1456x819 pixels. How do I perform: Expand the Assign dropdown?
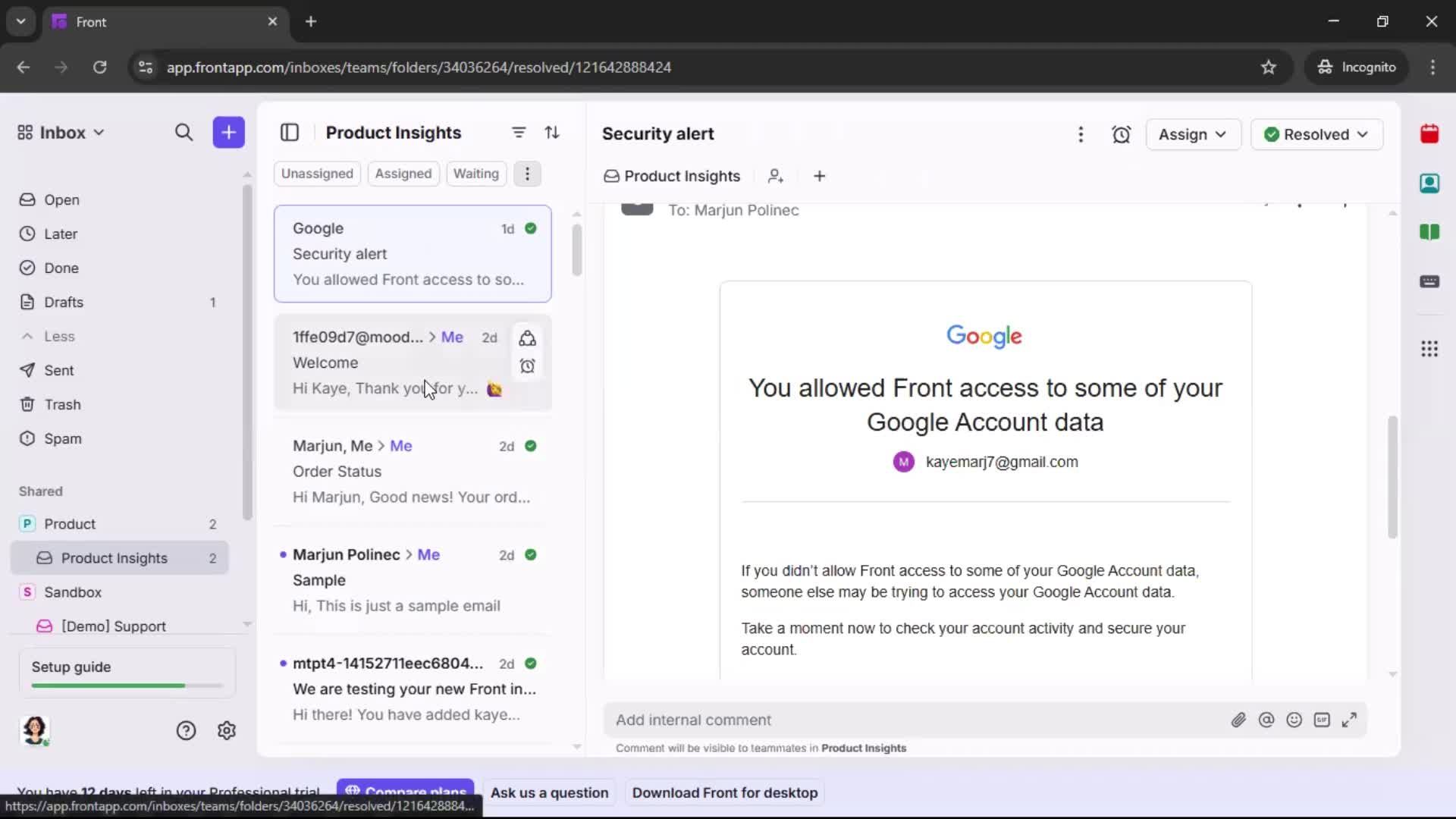[x=1193, y=134]
